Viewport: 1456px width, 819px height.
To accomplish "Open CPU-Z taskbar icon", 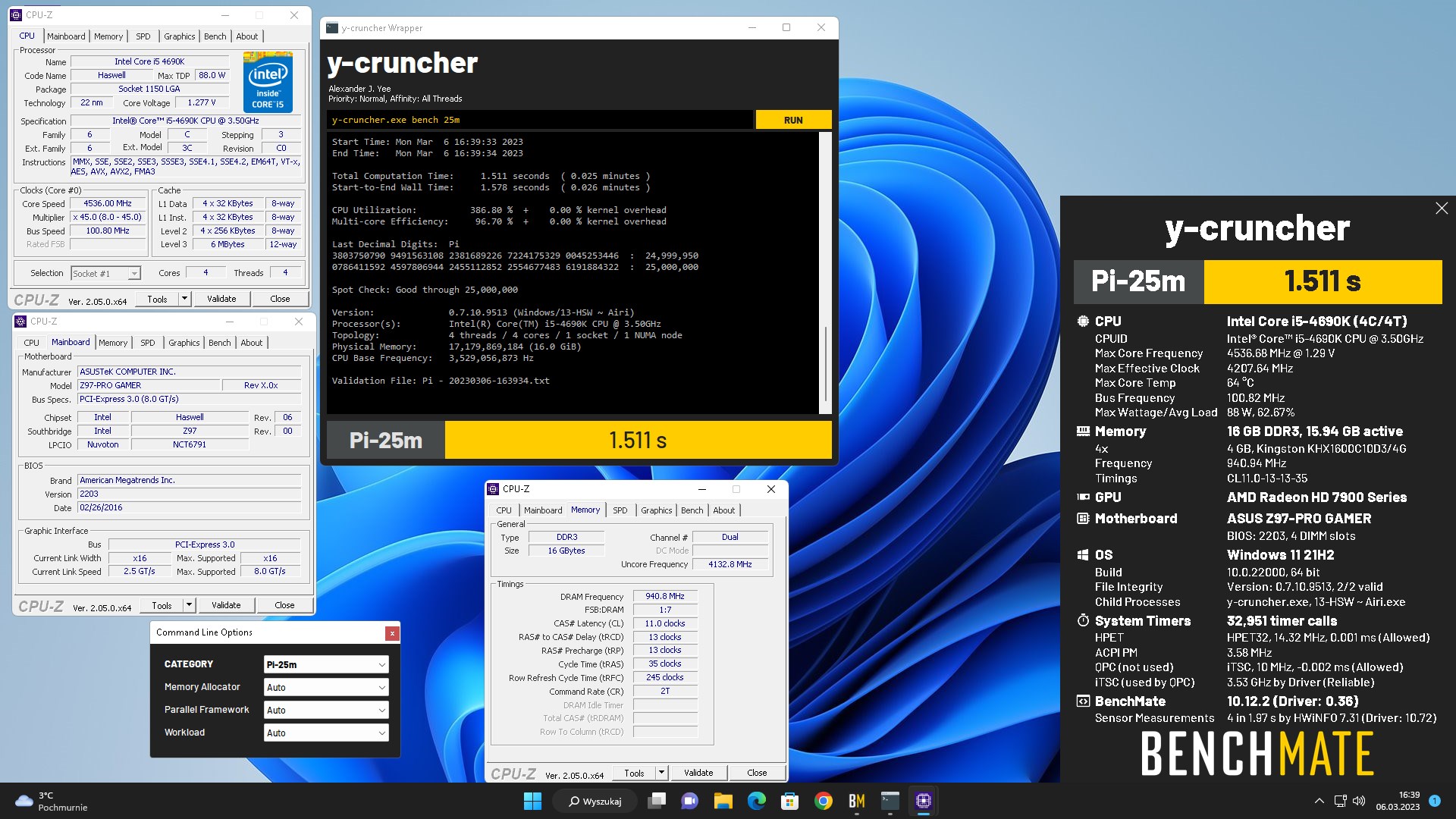I will [x=923, y=801].
